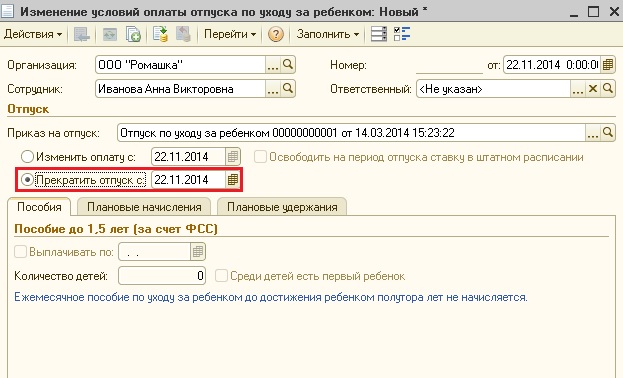Click the Изменить оплату date field

click(x=188, y=157)
